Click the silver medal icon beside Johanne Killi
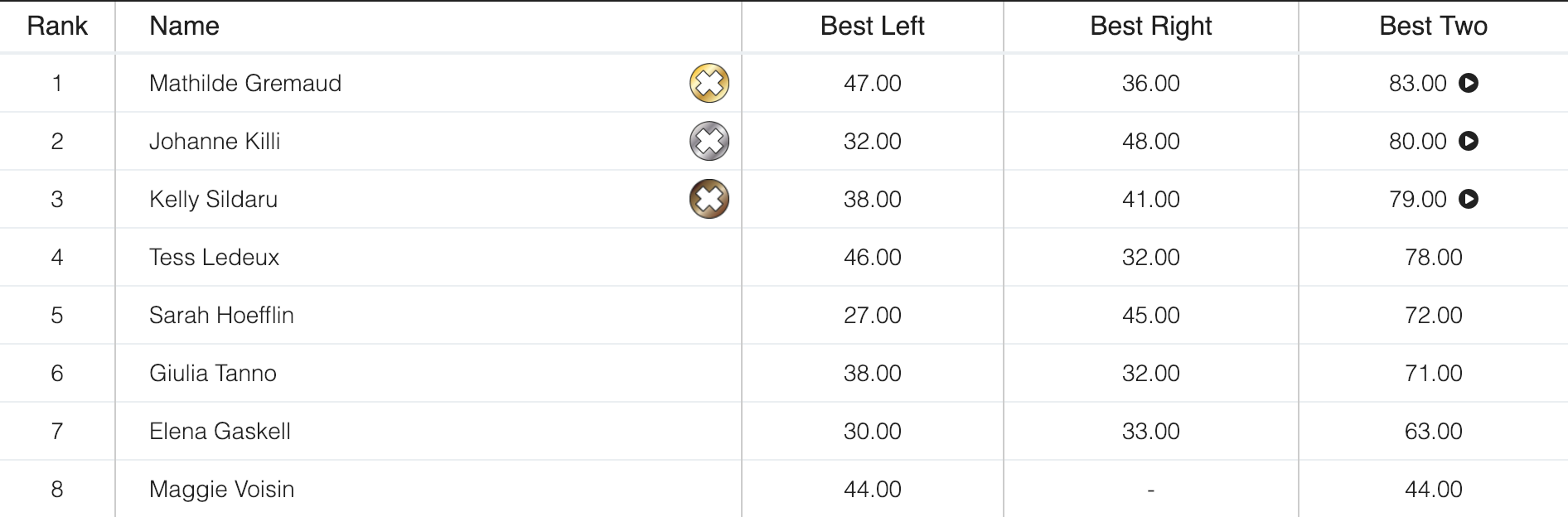 tap(709, 141)
